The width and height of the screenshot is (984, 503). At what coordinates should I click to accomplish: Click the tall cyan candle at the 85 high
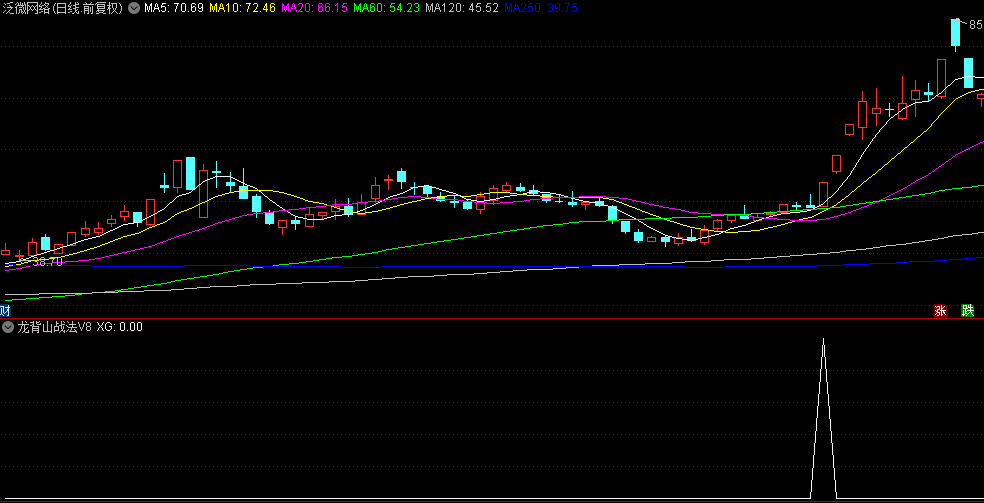(x=955, y=33)
